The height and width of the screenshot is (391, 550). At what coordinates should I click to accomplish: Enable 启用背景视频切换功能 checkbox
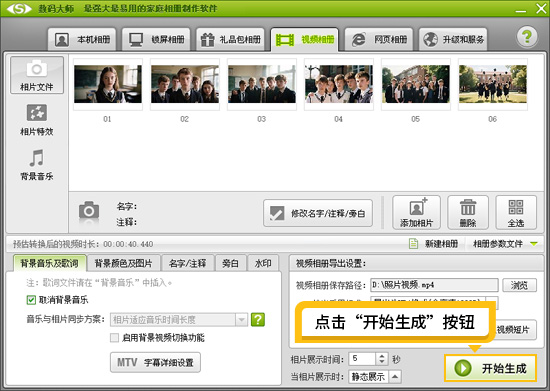(x=114, y=337)
